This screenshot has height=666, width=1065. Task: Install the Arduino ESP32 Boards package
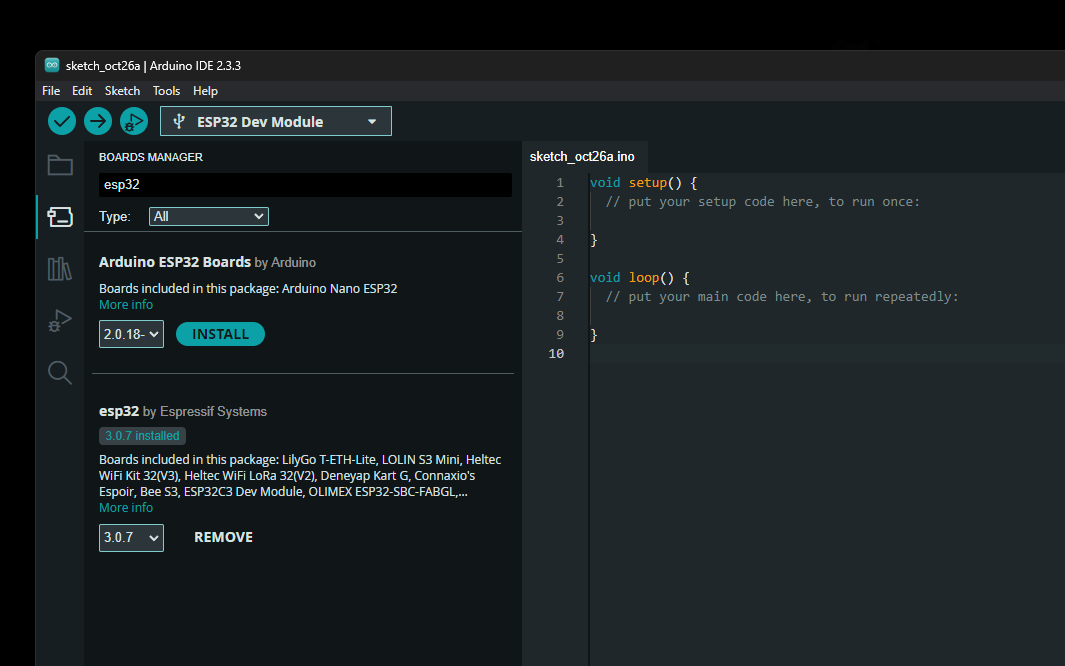tap(220, 333)
